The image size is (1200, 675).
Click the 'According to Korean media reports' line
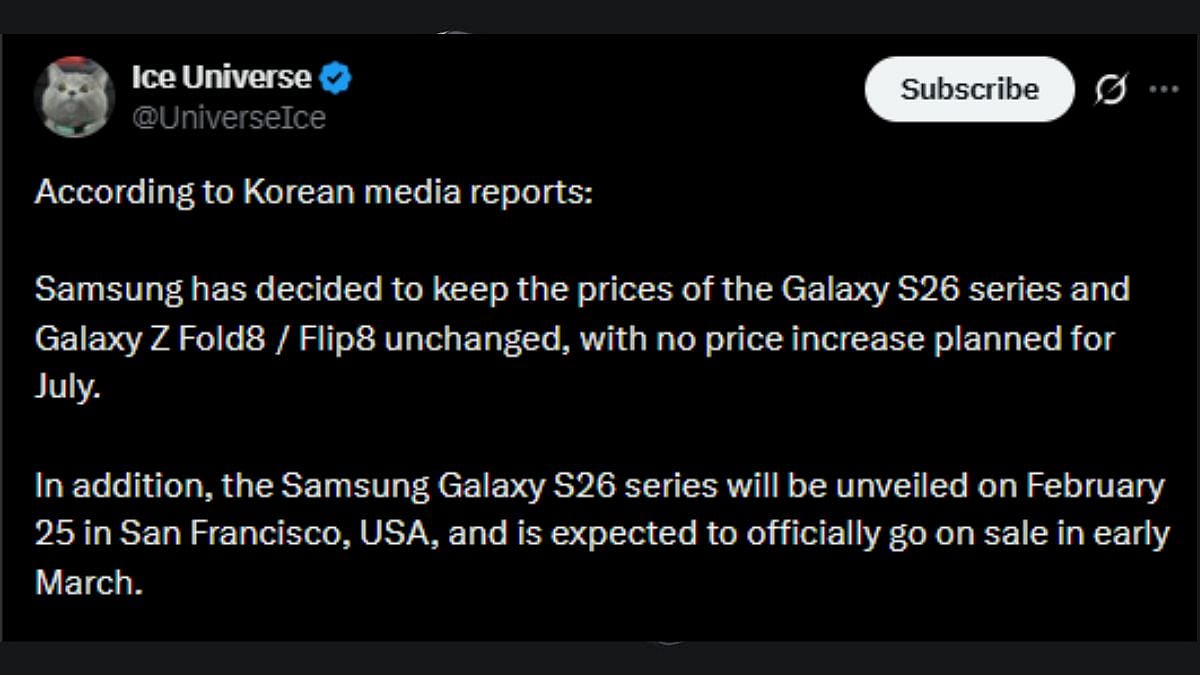tap(313, 192)
